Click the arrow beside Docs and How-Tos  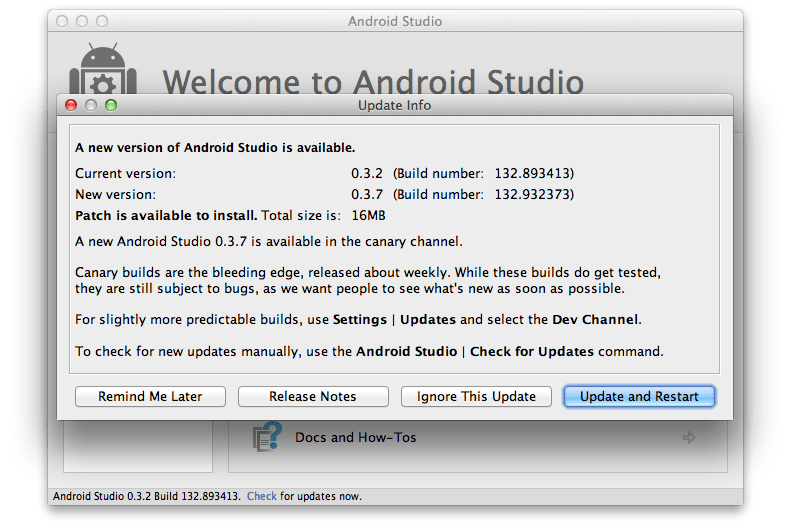pos(689,437)
